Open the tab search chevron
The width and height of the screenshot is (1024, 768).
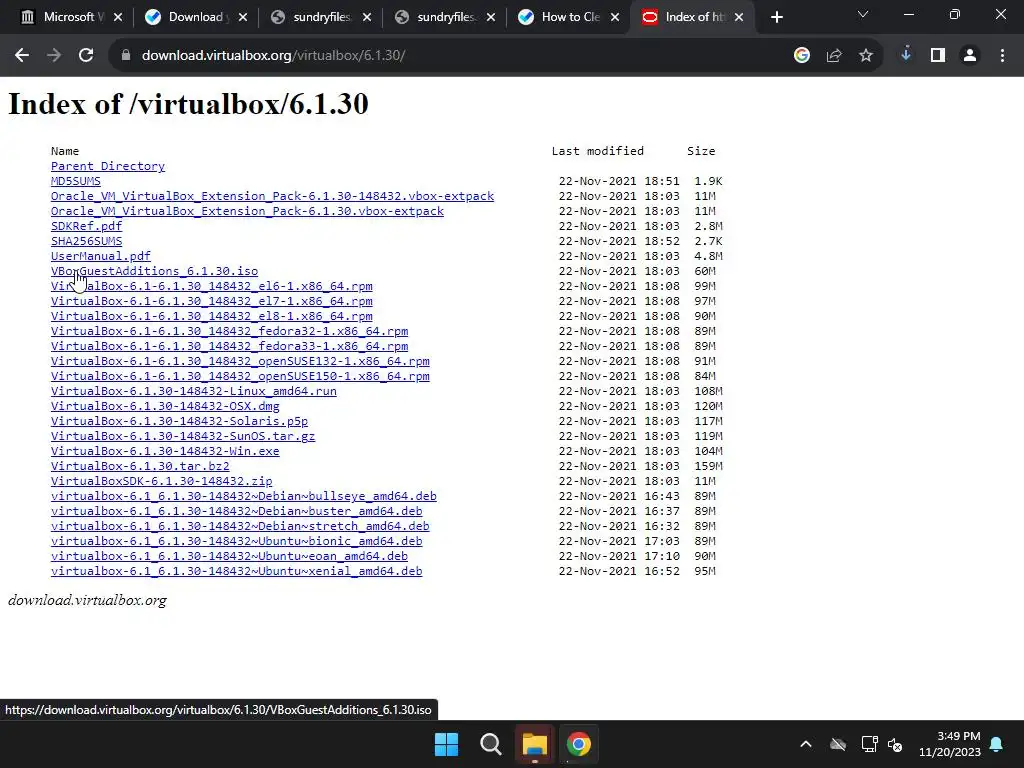[x=863, y=14]
